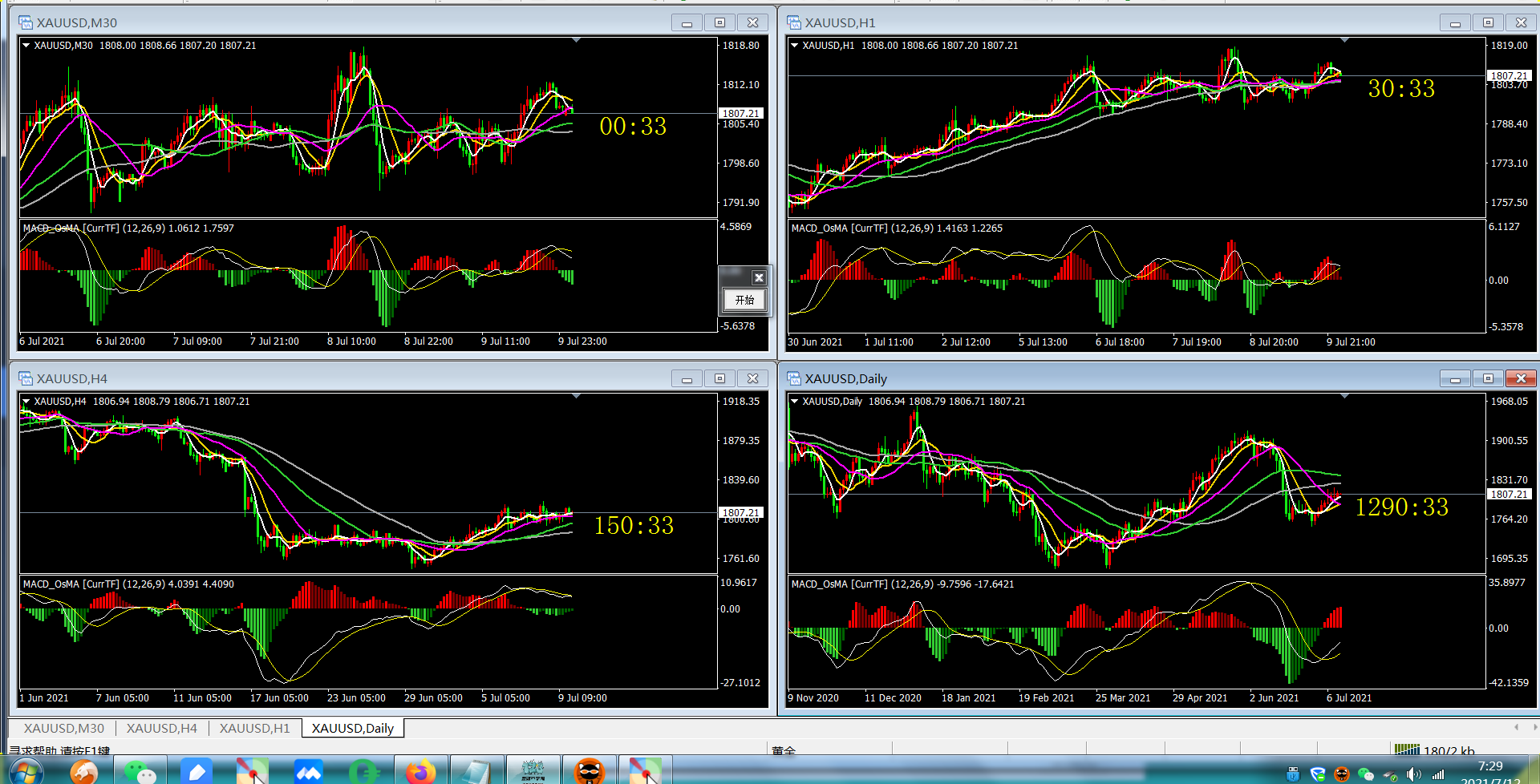The height and width of the screenshot is (784, 1540).
Task: Switch to the XAUUSD,M30 tab
Action: [x=64, y=728]
